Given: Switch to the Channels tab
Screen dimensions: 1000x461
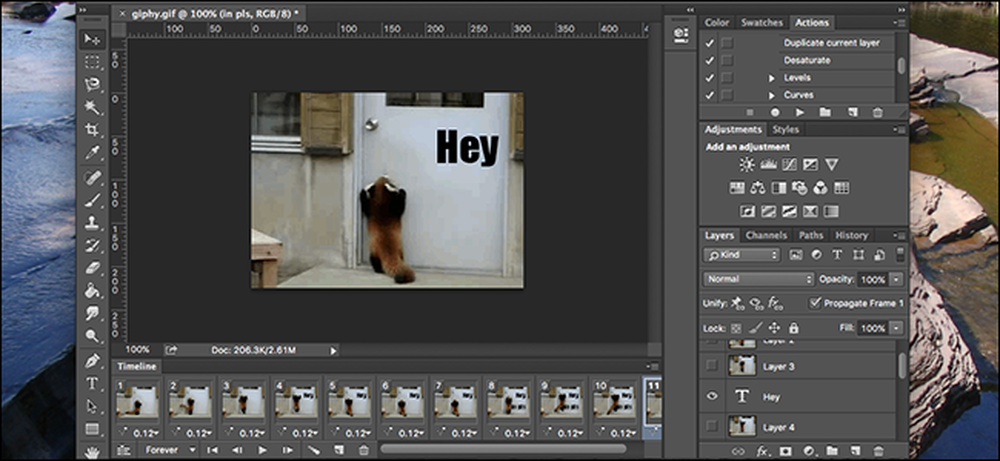Looking at the screenshot, I should click(x=767, y=235).
